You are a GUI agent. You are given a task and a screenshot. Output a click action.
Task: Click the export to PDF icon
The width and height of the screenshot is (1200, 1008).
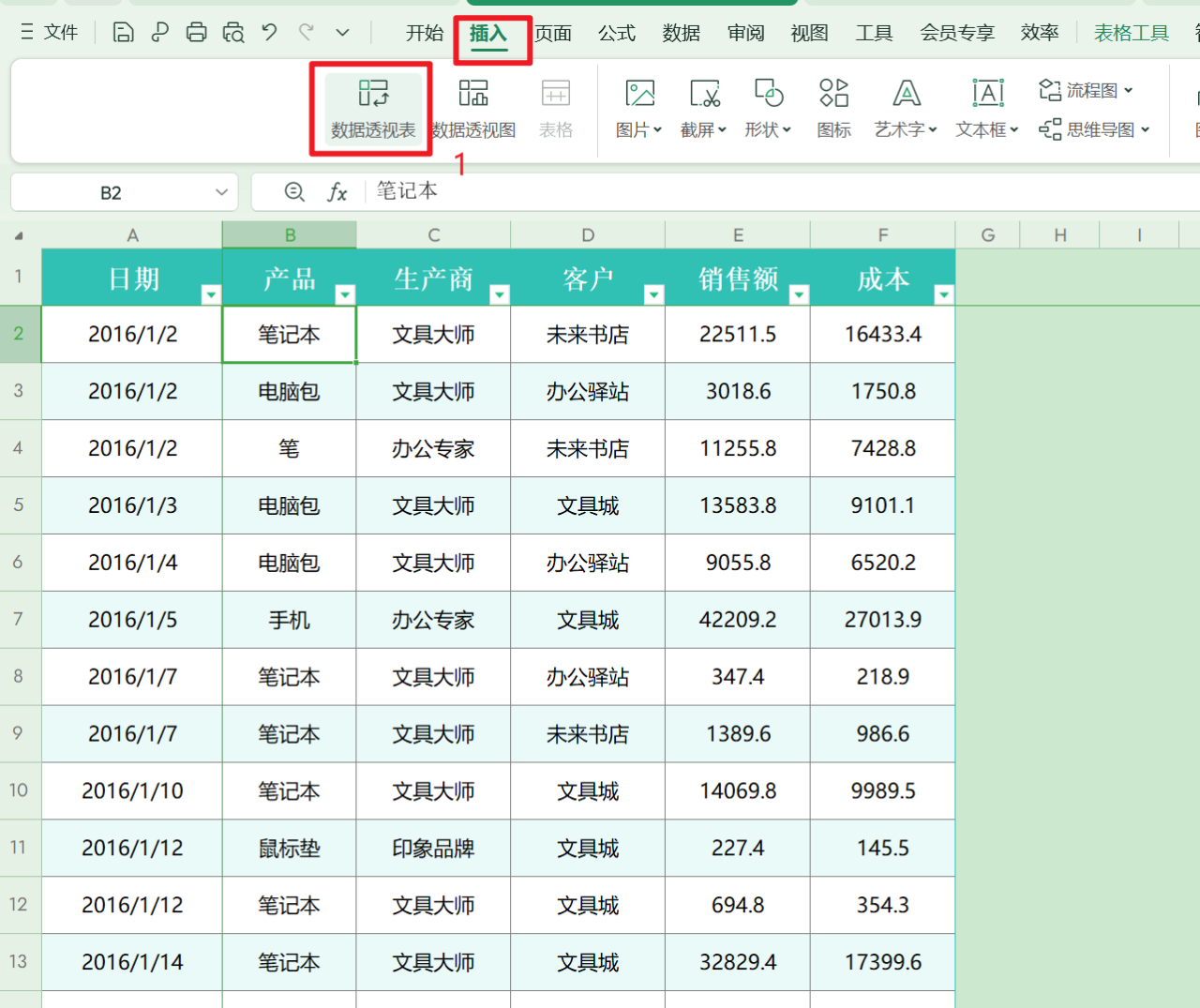click(159, 33)
